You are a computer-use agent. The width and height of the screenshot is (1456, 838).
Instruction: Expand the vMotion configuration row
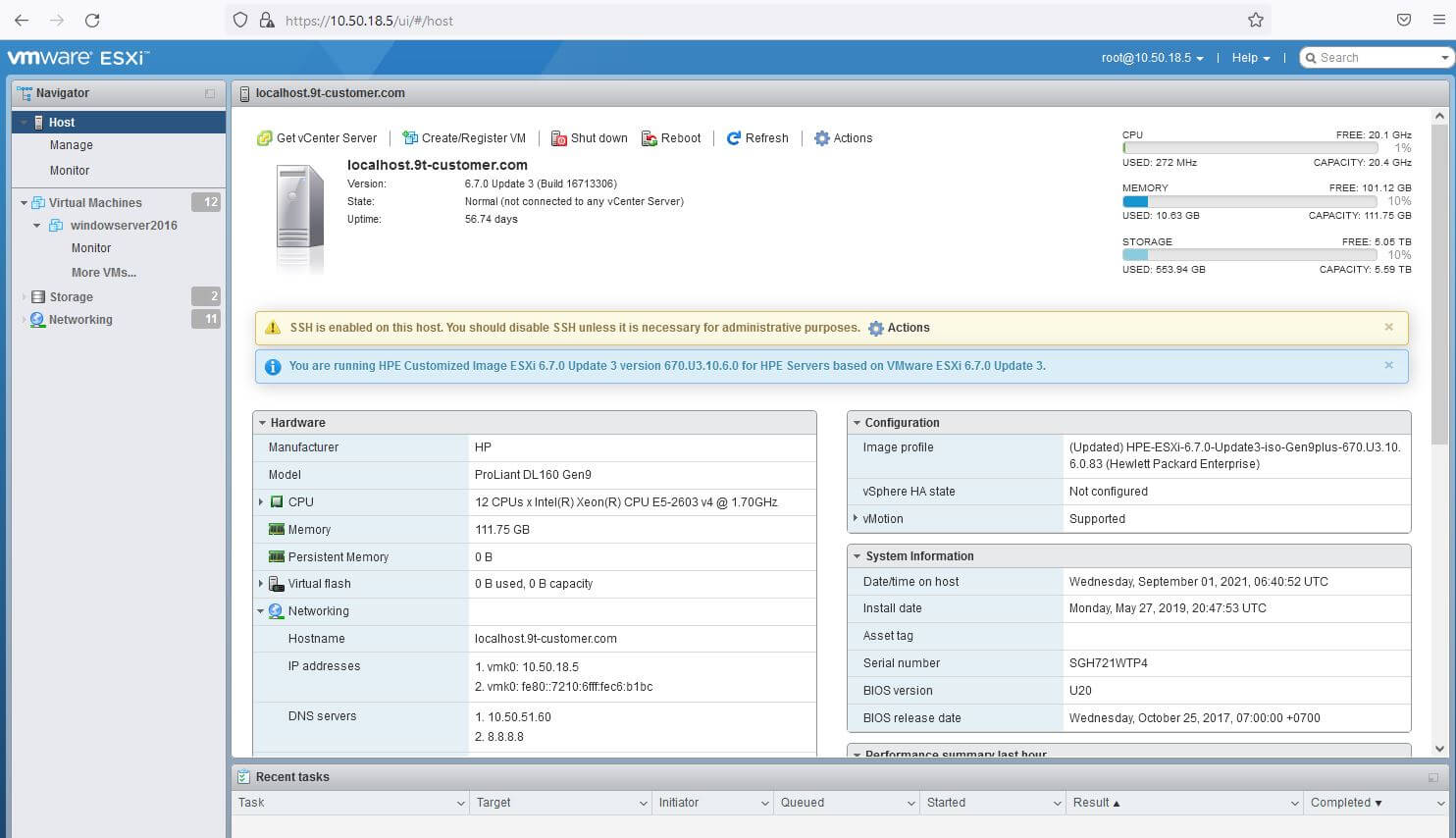855,518
